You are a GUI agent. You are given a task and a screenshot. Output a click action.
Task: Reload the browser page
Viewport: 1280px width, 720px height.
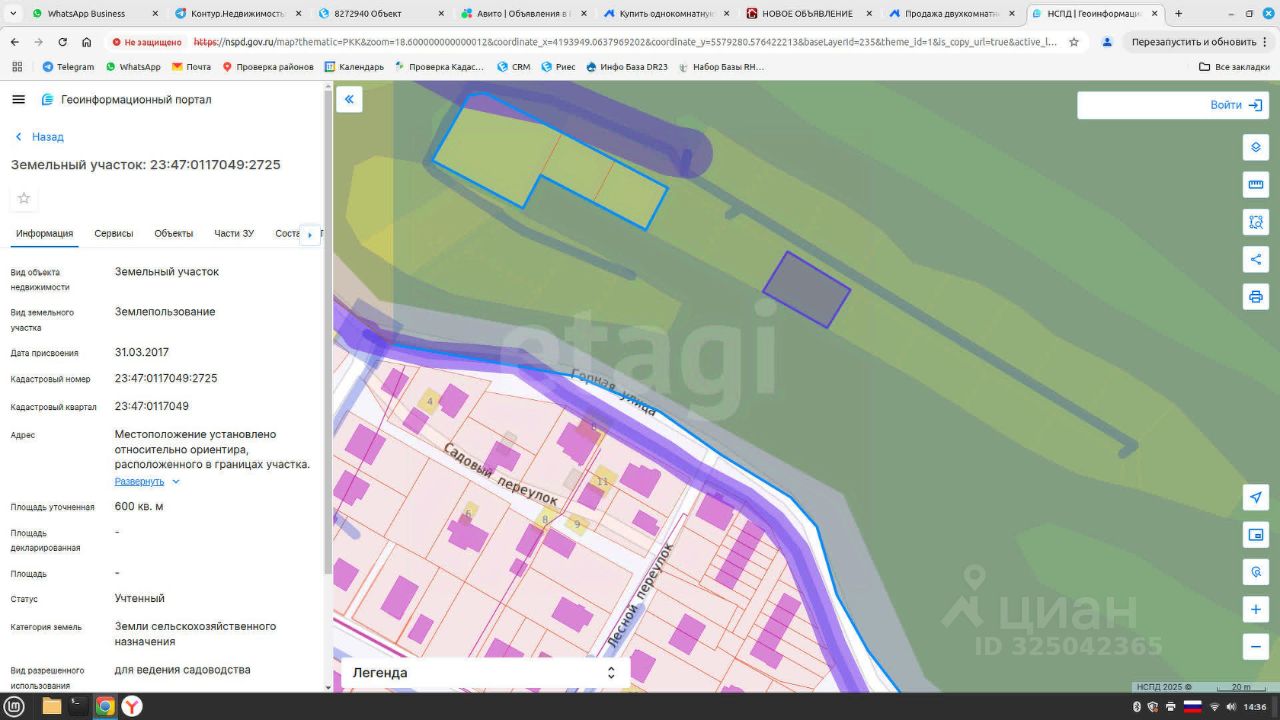pyautogui.click(x=62, y=42)
